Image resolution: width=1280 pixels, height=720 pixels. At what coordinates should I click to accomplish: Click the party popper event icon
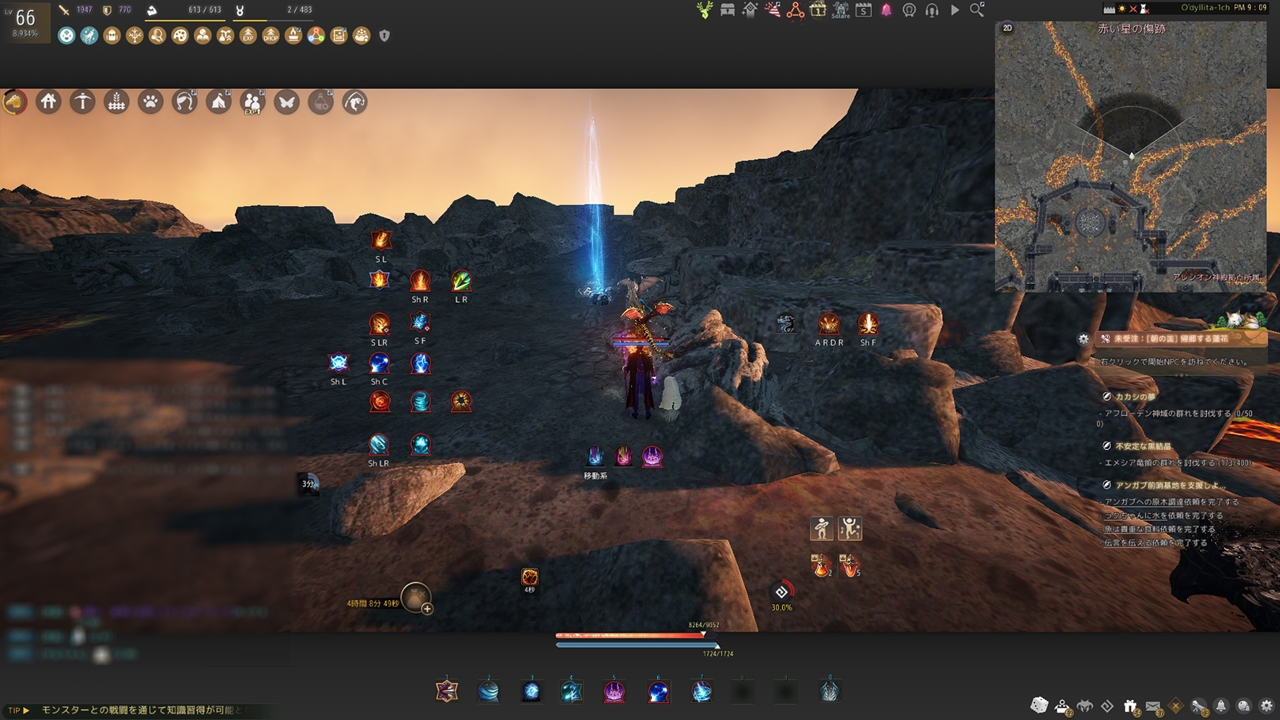773,10
